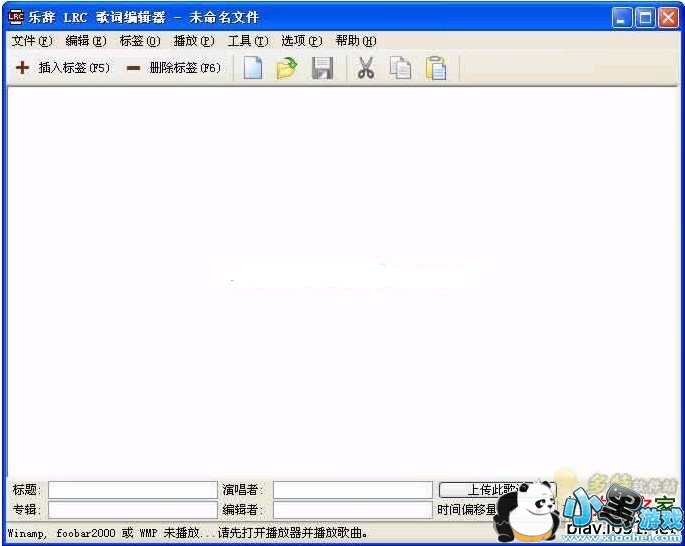Click the LRC app icon in the title bar
Image resolution: width=685 pixels, height=546 pixels.
(15, 17)
